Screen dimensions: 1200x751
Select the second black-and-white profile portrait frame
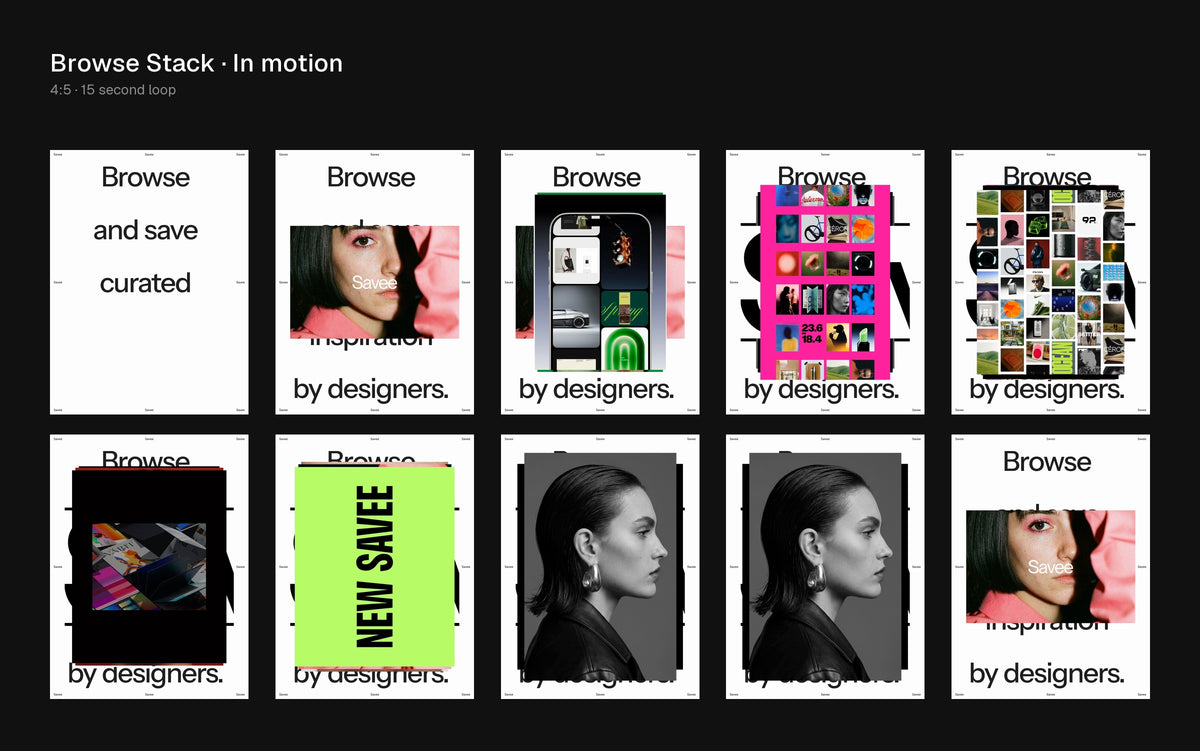coord(825,566)
